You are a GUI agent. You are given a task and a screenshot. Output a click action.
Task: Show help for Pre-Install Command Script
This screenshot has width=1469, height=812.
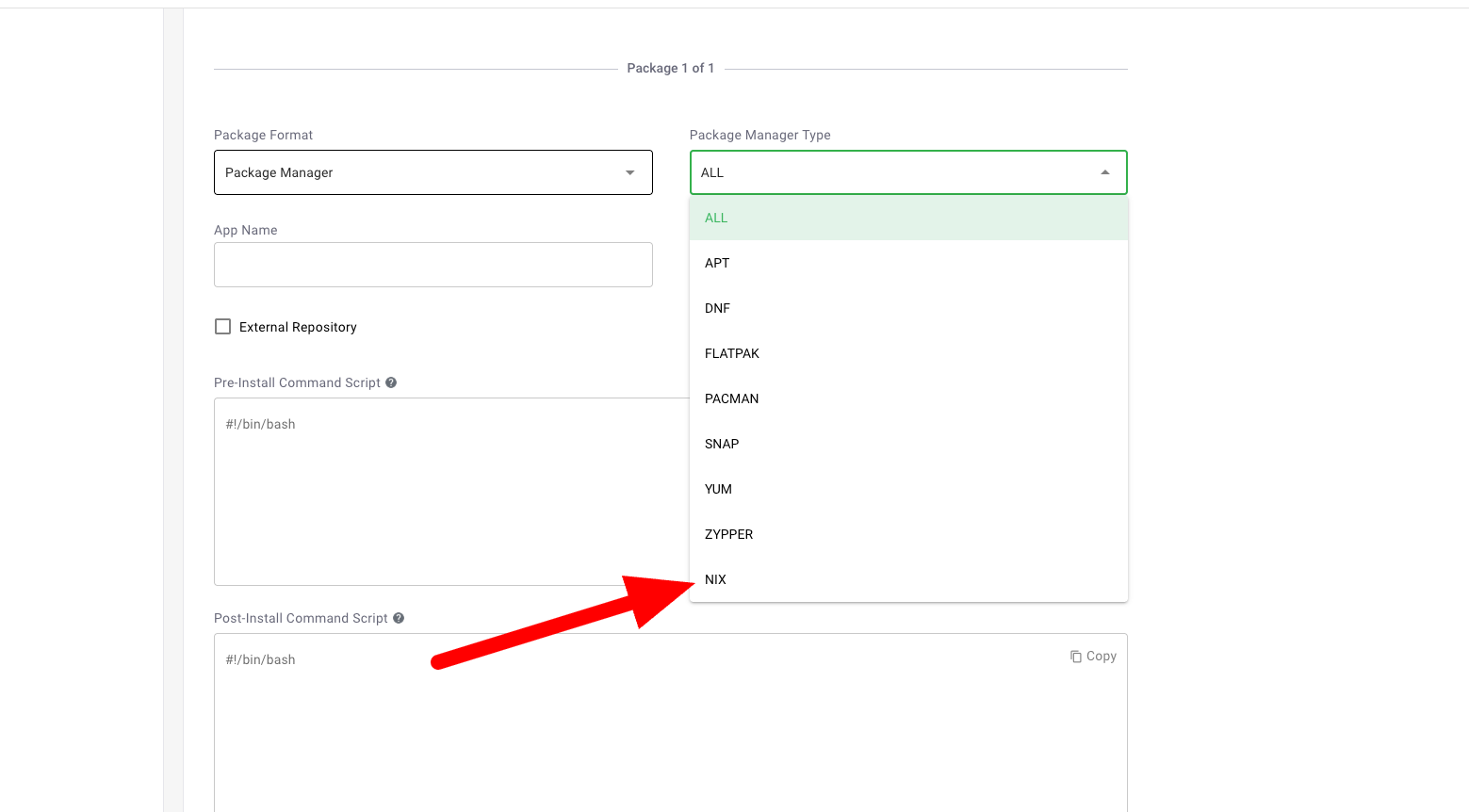pyautogui.click(x=391, y=382)
